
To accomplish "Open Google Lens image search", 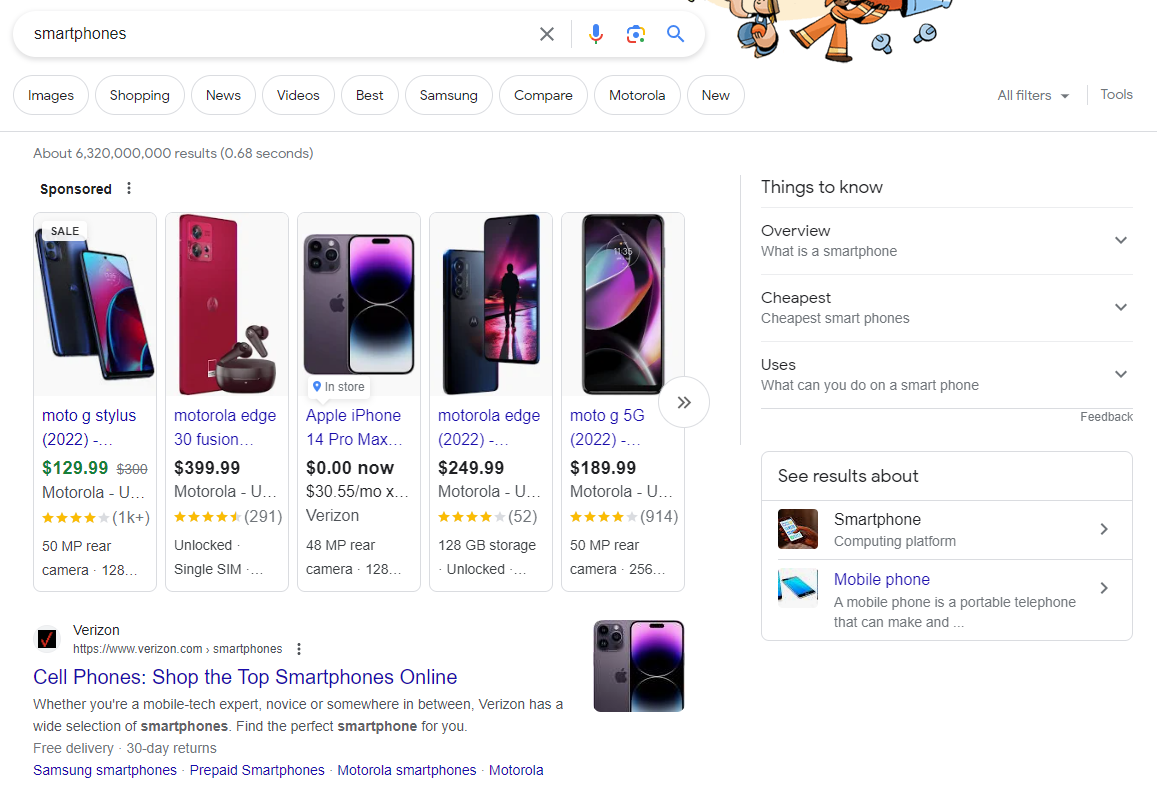I will (636, 33).
